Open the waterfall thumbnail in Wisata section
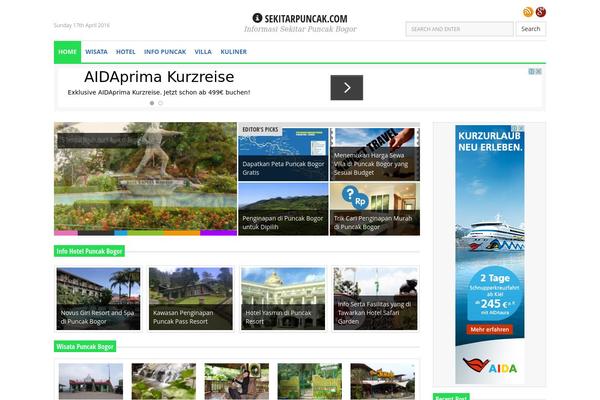The height and width of the screenshot is (400, 600). 164,381
